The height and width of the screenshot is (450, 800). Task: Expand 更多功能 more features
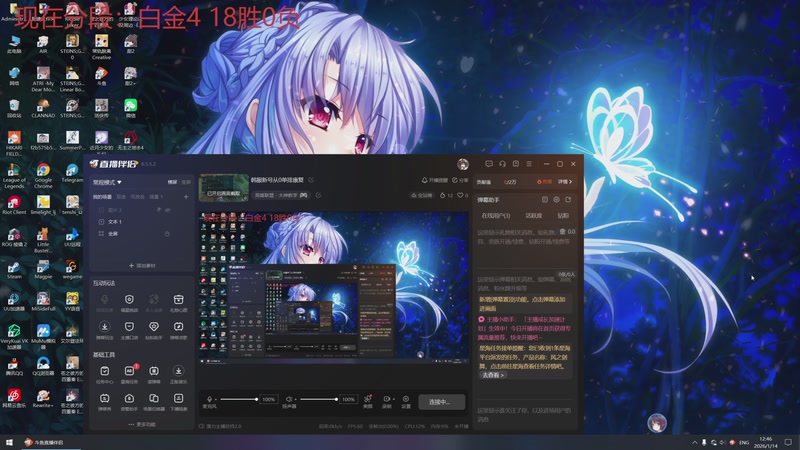pos(142,424)
